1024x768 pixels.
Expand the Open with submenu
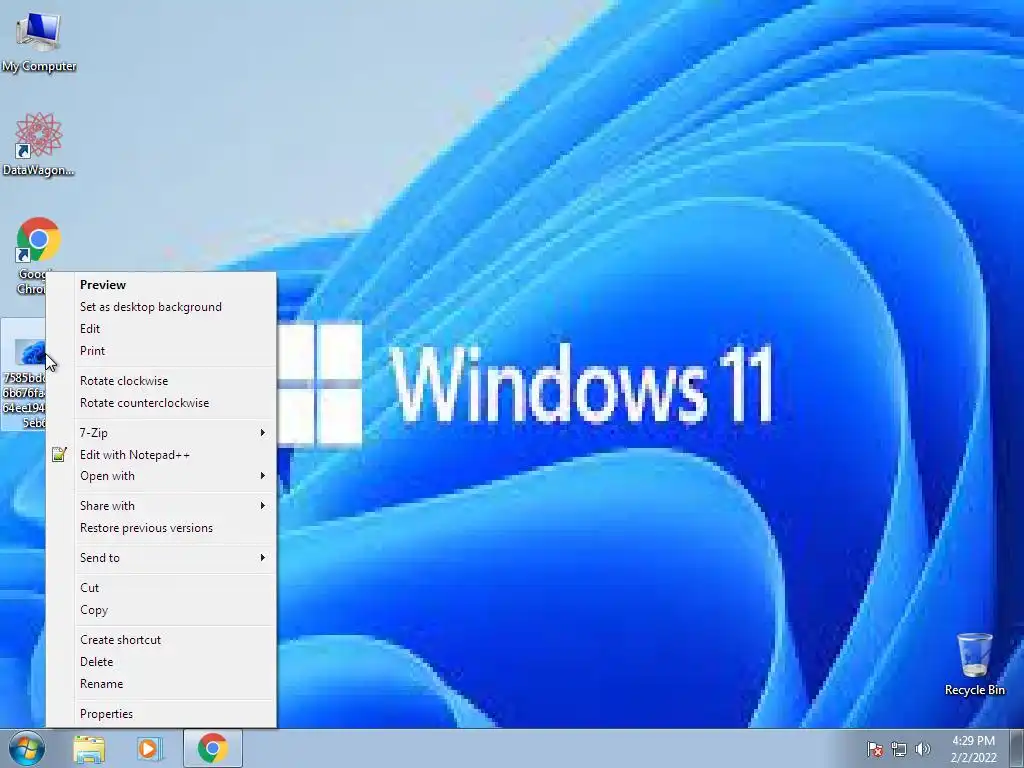tap(161, 476)
